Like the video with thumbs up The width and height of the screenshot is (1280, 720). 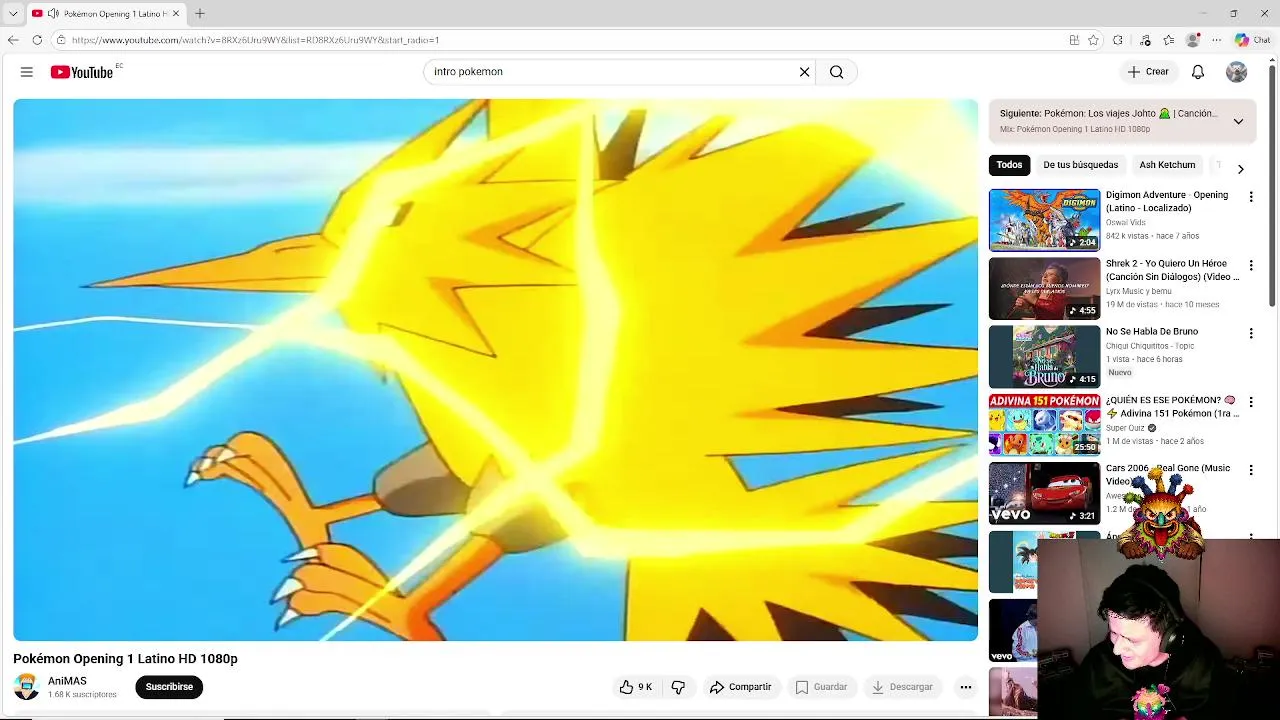point(636,687)
